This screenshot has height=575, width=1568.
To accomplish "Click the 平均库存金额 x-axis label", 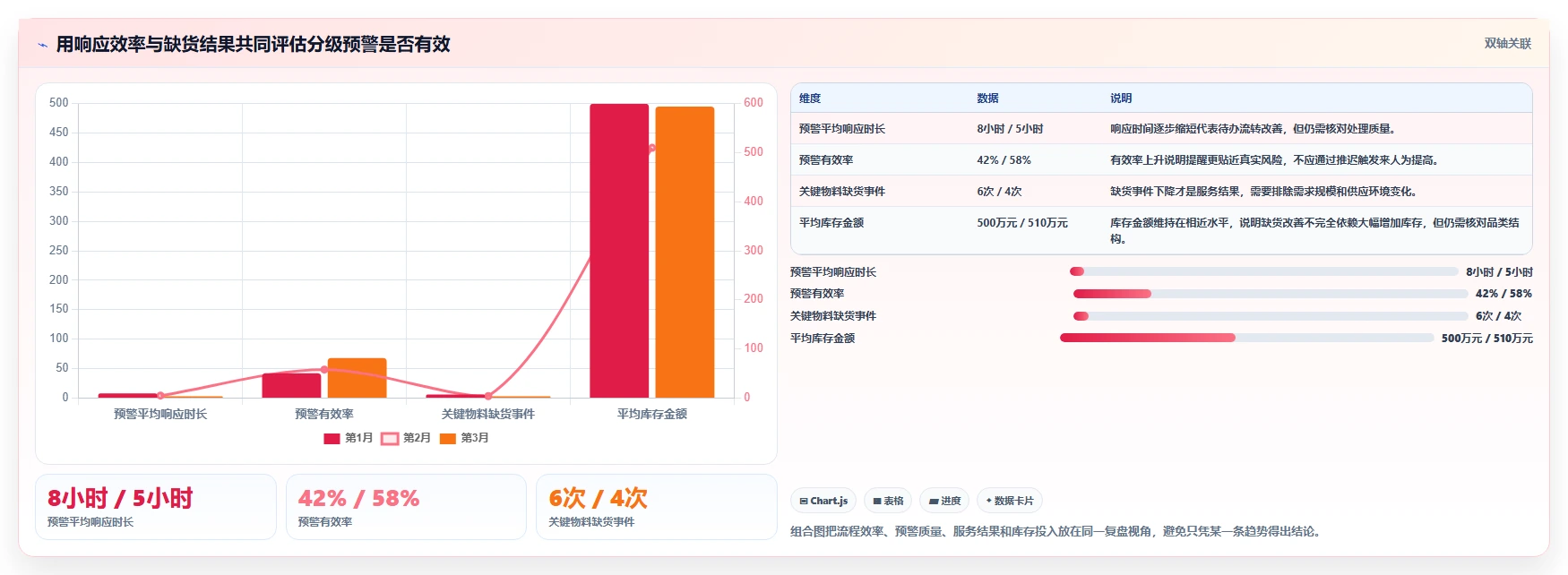I will click(x=652, y=414).
